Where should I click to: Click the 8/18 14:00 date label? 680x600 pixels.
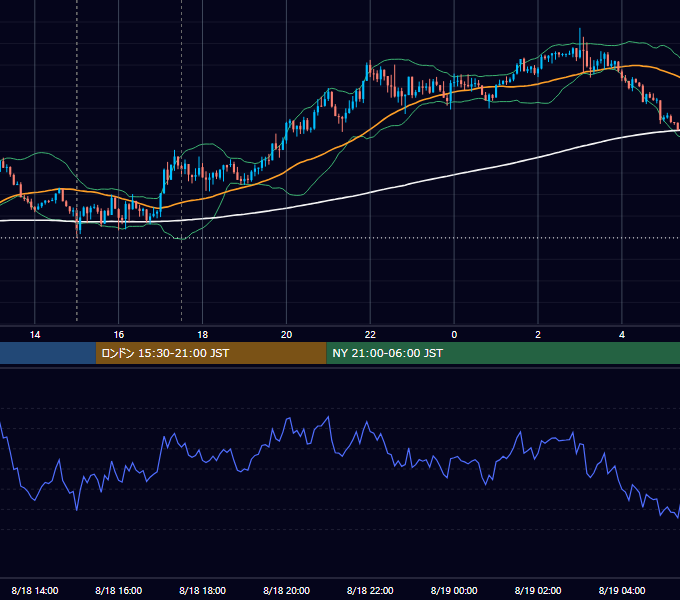click(x=35, y=590)
